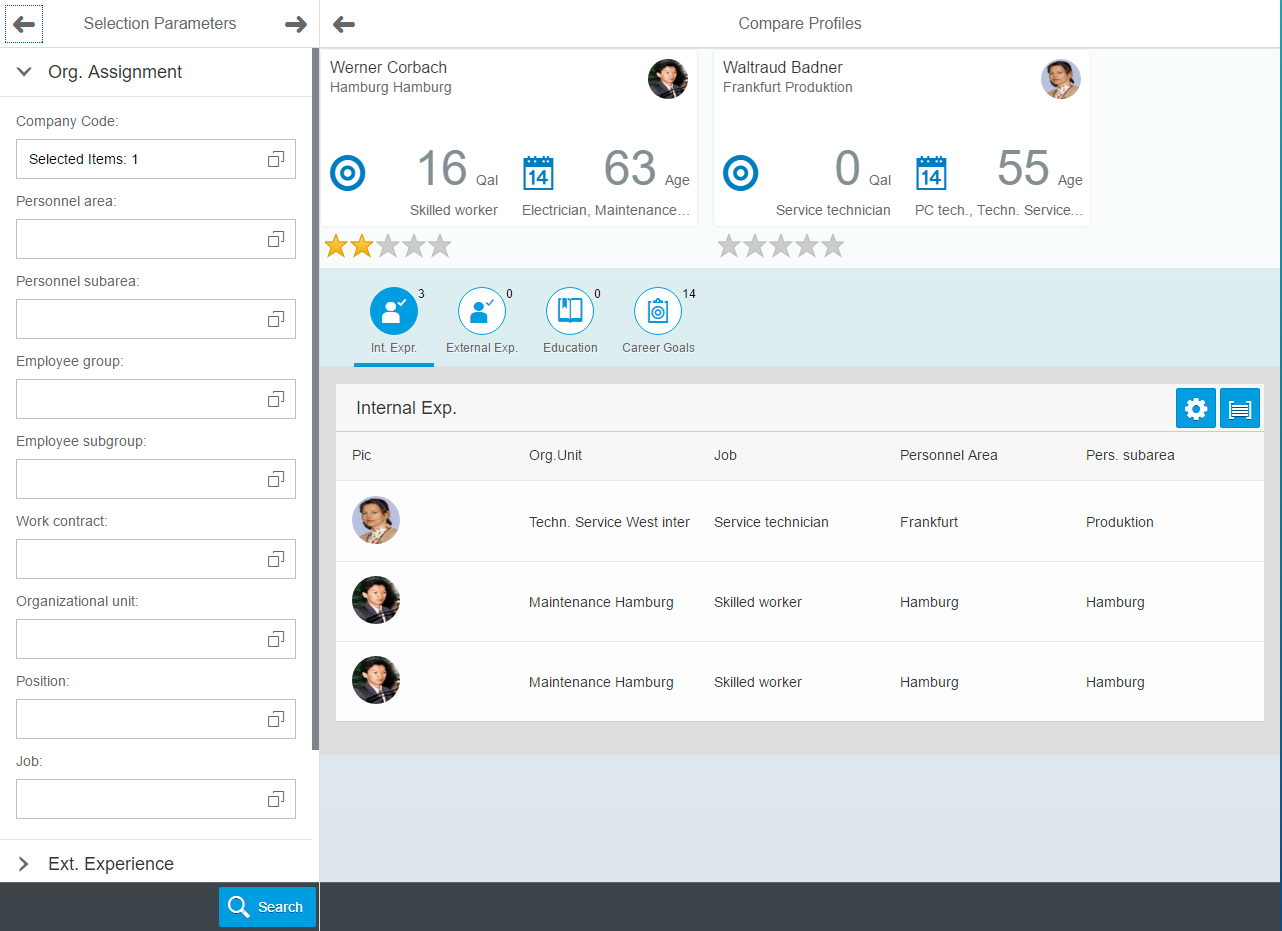Open table settings via the gear icon
The image size is (1282, 931).
1196,407
